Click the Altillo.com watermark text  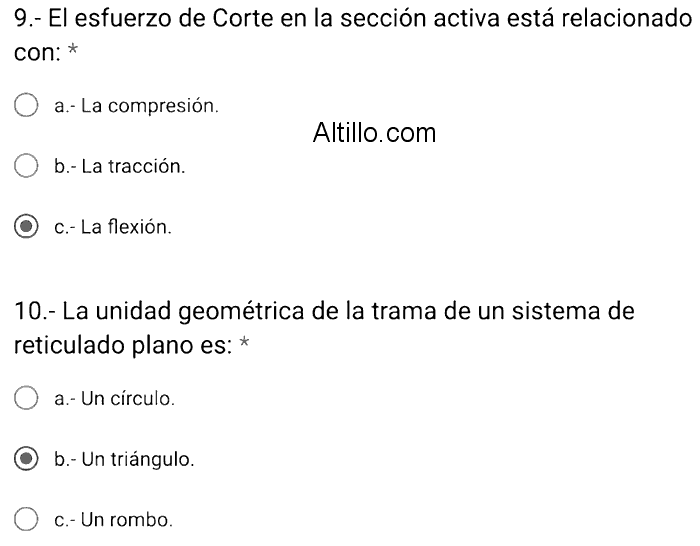tap(374, 132)
